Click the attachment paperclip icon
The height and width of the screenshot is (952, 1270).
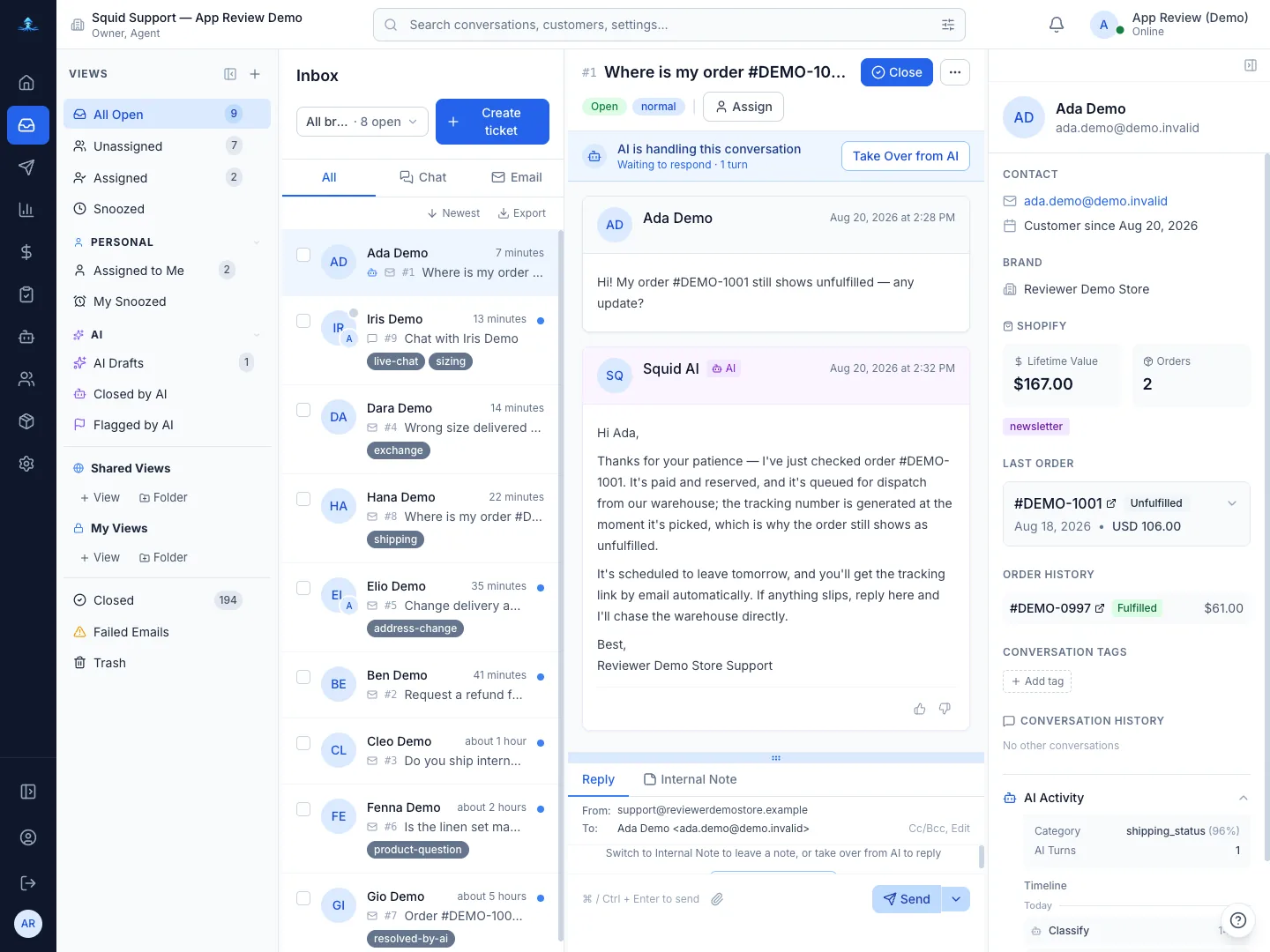coord(717,899)
